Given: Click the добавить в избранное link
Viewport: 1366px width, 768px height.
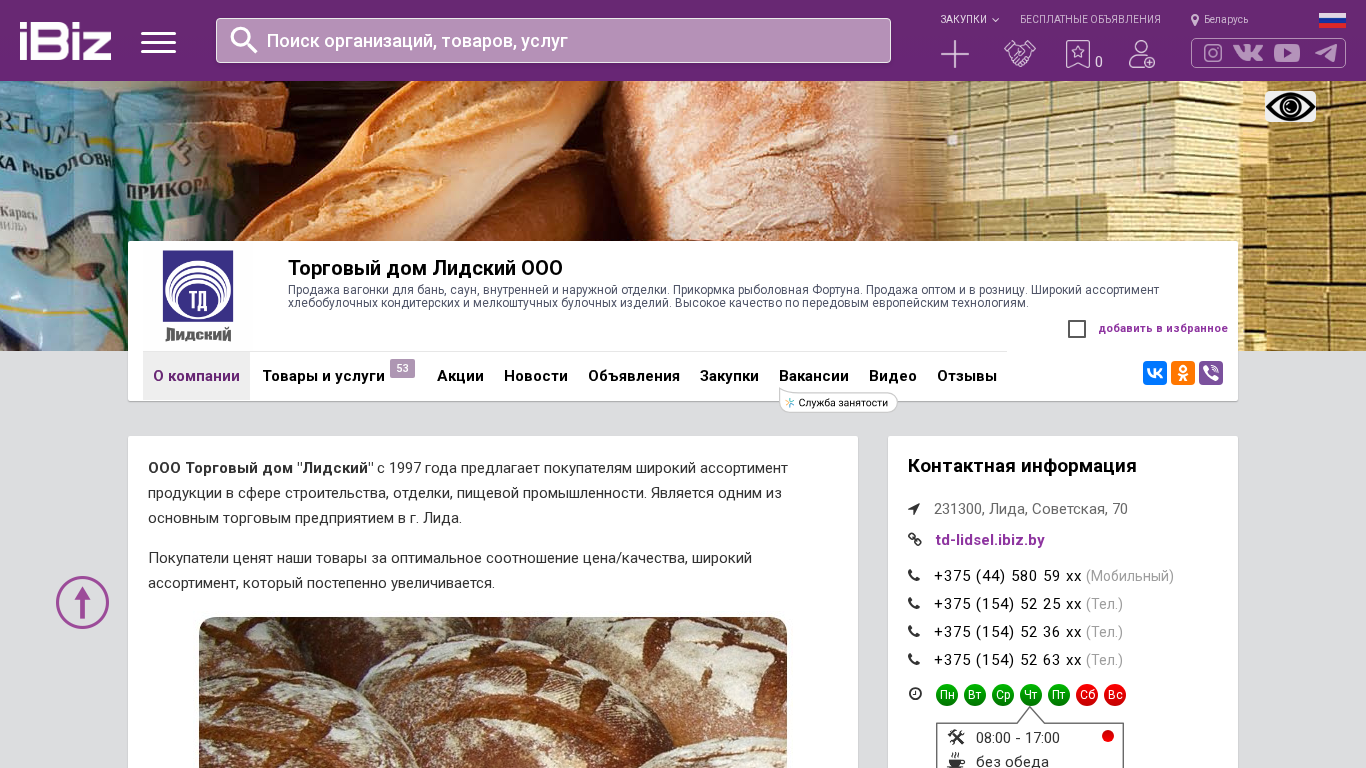Looking at the screenshot, I should pyautogui.click(x=1163, y=328).
